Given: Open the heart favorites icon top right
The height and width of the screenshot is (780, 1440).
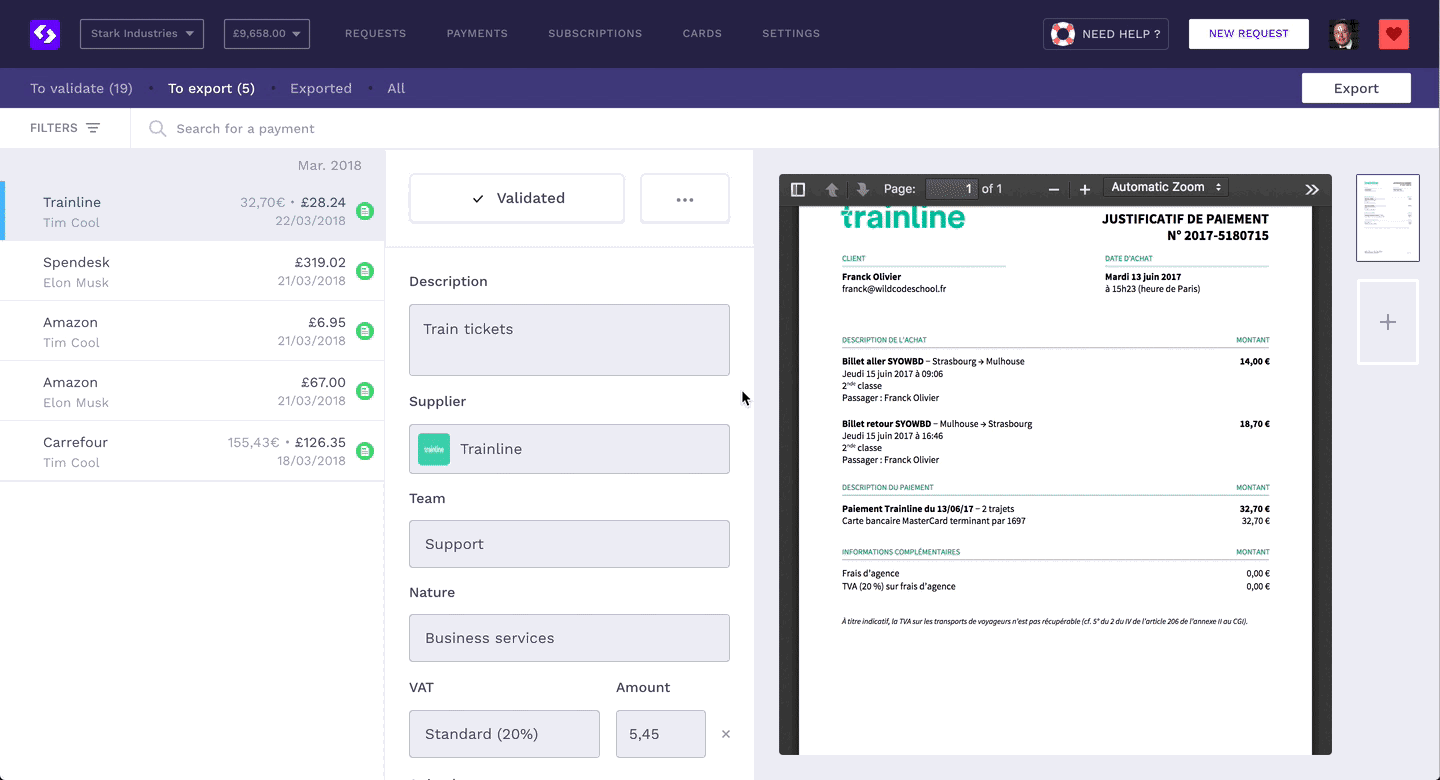Looking at the screenshot, I should [1393, 33].
